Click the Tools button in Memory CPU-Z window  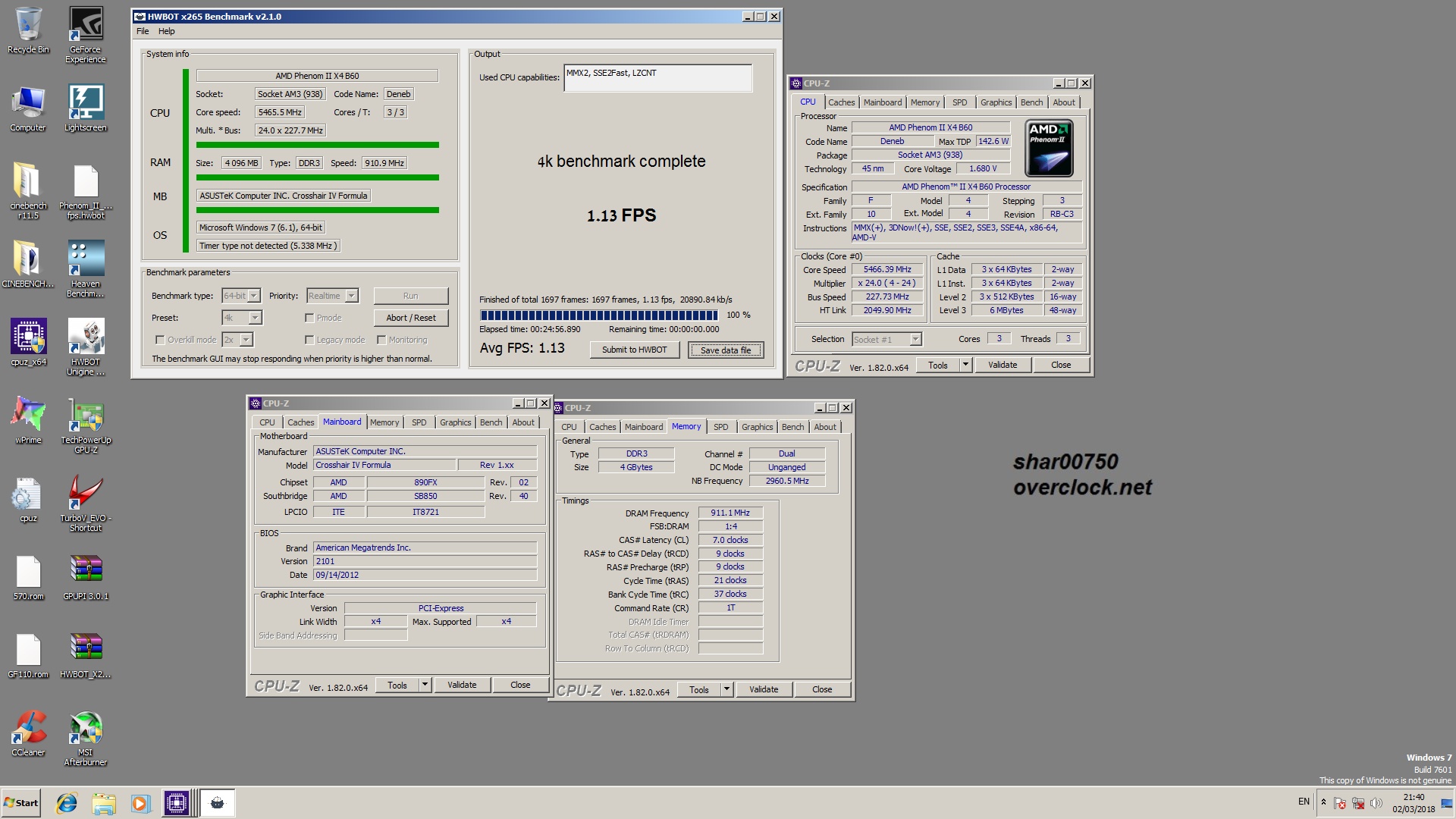pos(699,689)
